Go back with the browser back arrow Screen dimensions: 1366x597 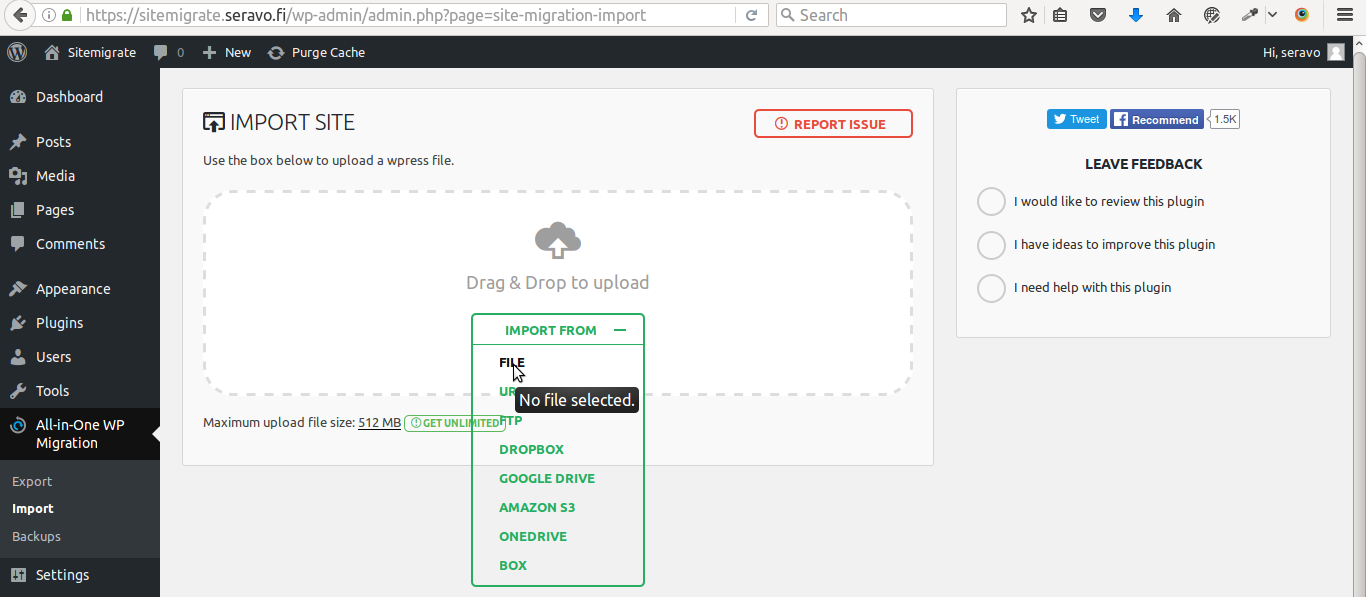pyautogui.click(x=19, y=15)
